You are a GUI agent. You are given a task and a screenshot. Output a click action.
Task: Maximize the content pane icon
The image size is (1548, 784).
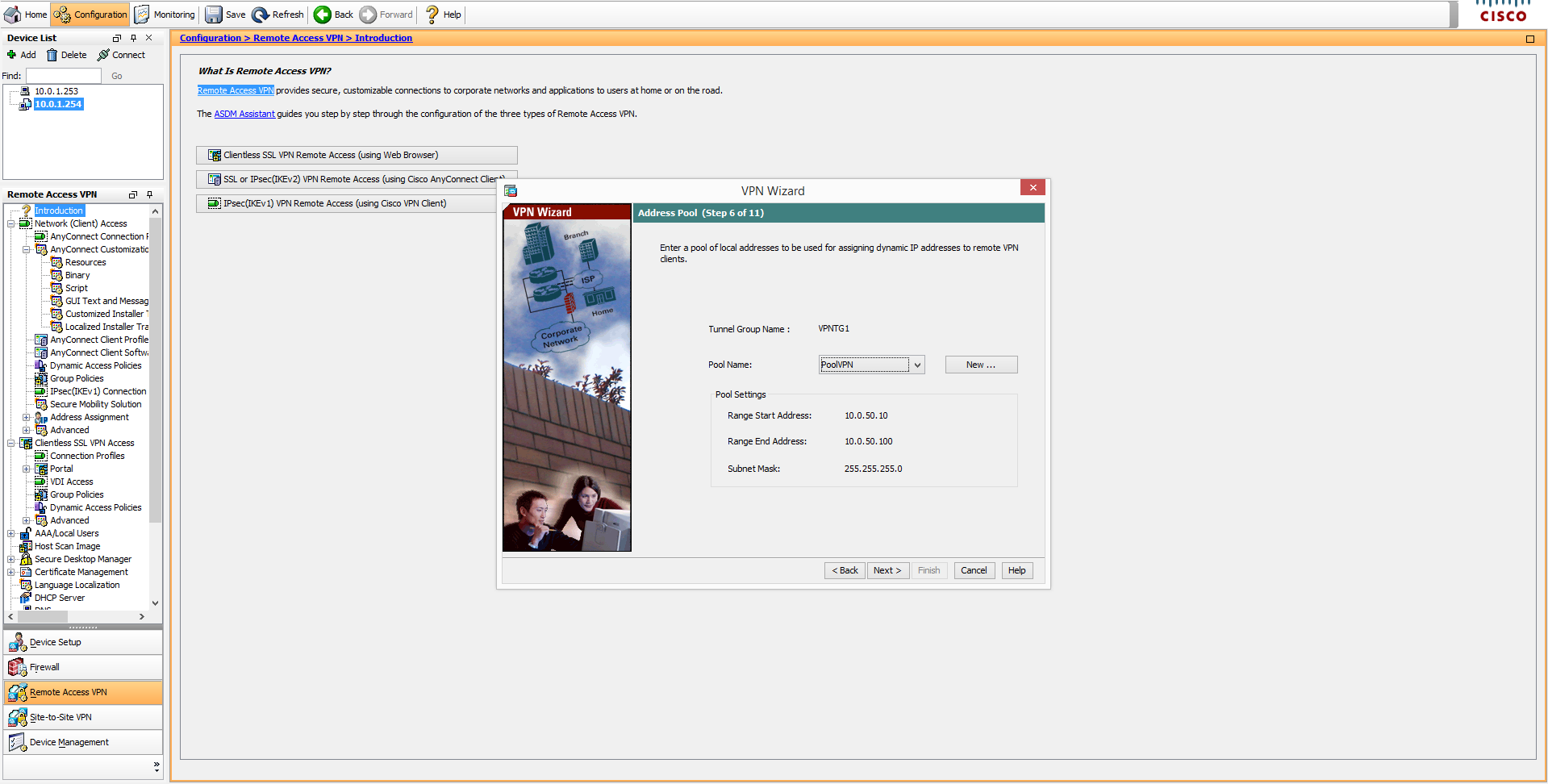[1530, 39]
